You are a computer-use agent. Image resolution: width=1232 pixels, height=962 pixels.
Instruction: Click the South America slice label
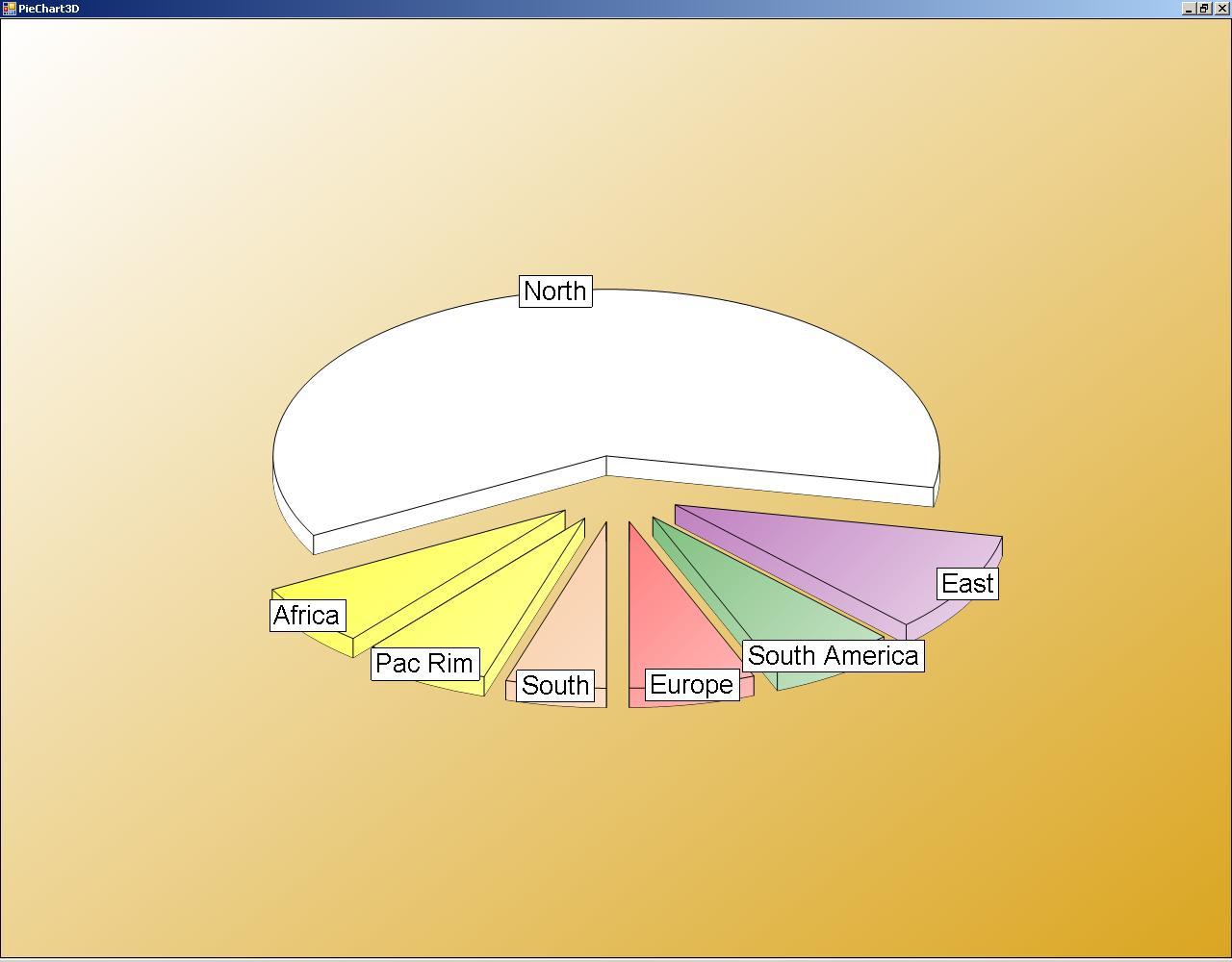pyautogui.click(x=834, y=656)
